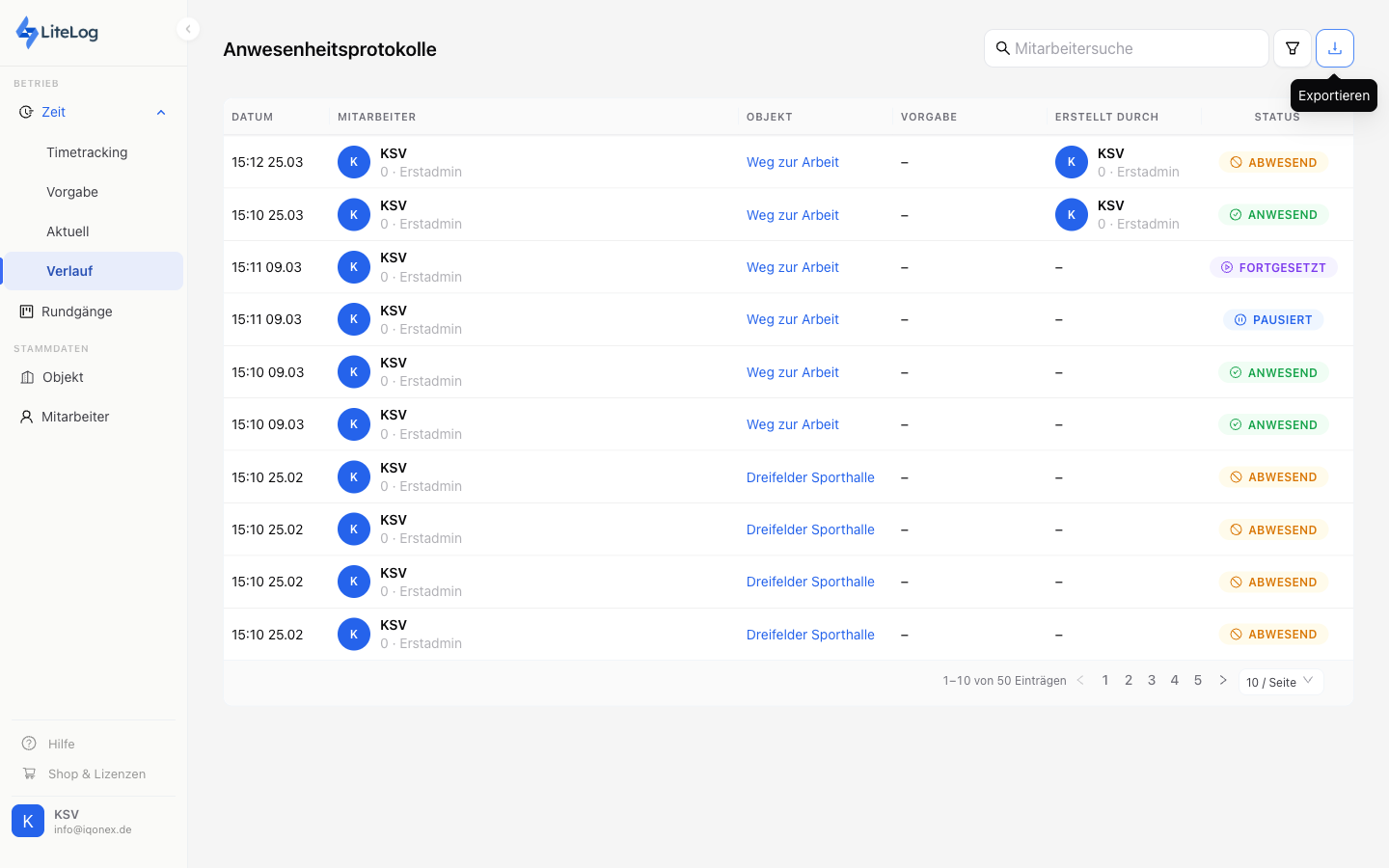The width and height of the screenshot is (1389, 868).
Task: Open the Vorgabe menu item
Action: point(72,192)
